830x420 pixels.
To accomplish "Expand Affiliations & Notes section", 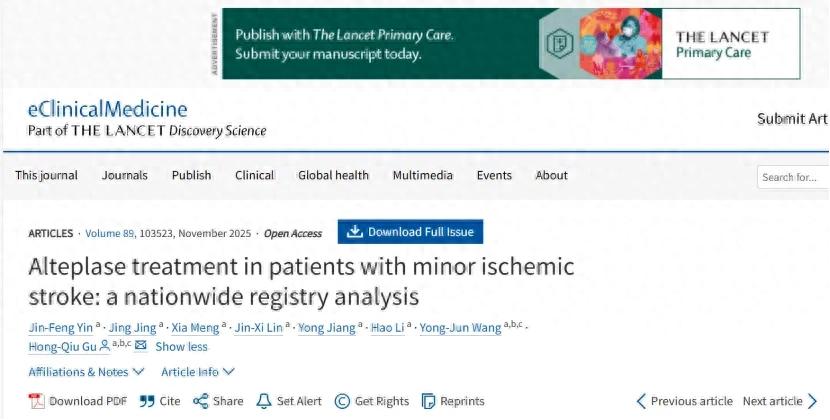I will [x=86, y=372].
